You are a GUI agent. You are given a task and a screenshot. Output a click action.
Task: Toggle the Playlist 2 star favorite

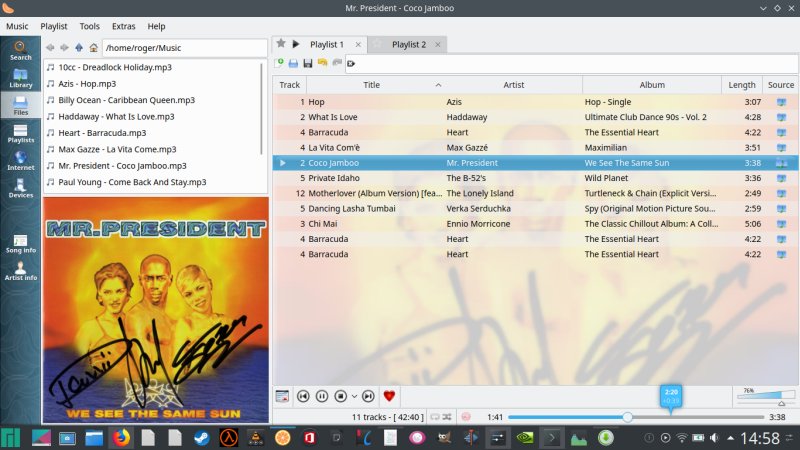[377, 44]
